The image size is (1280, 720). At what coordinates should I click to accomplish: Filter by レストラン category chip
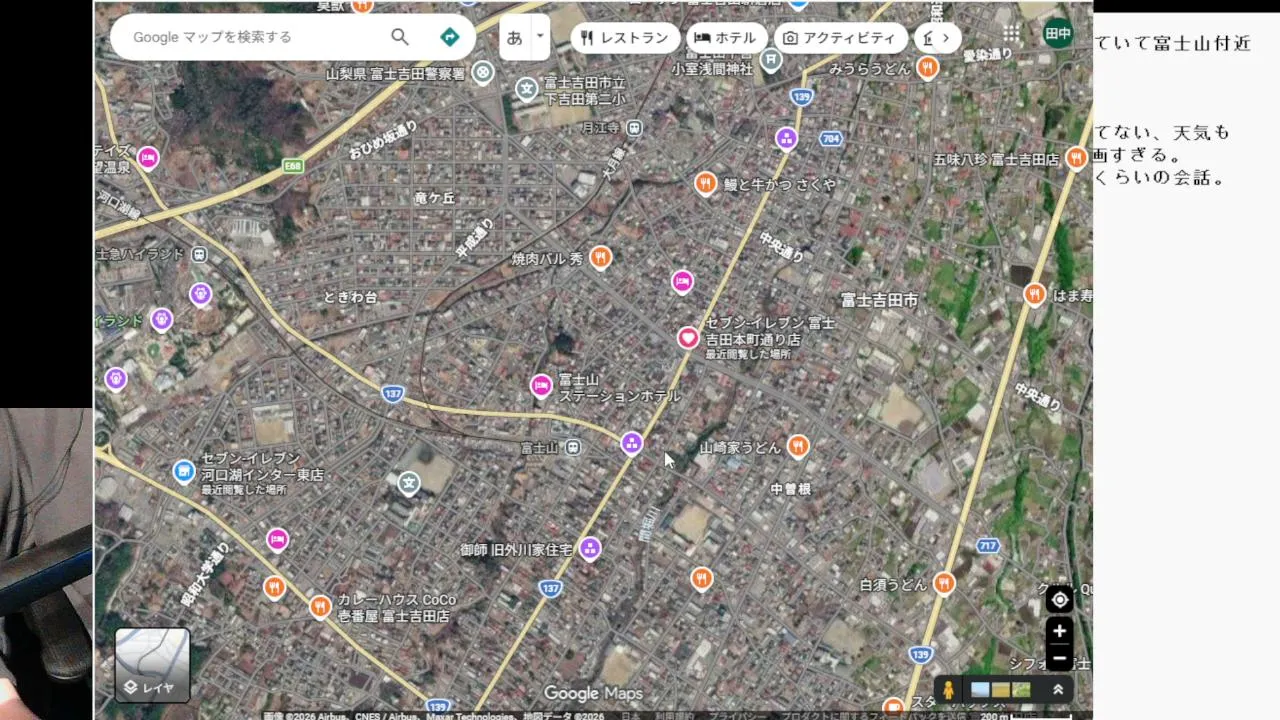pos(625,38)
